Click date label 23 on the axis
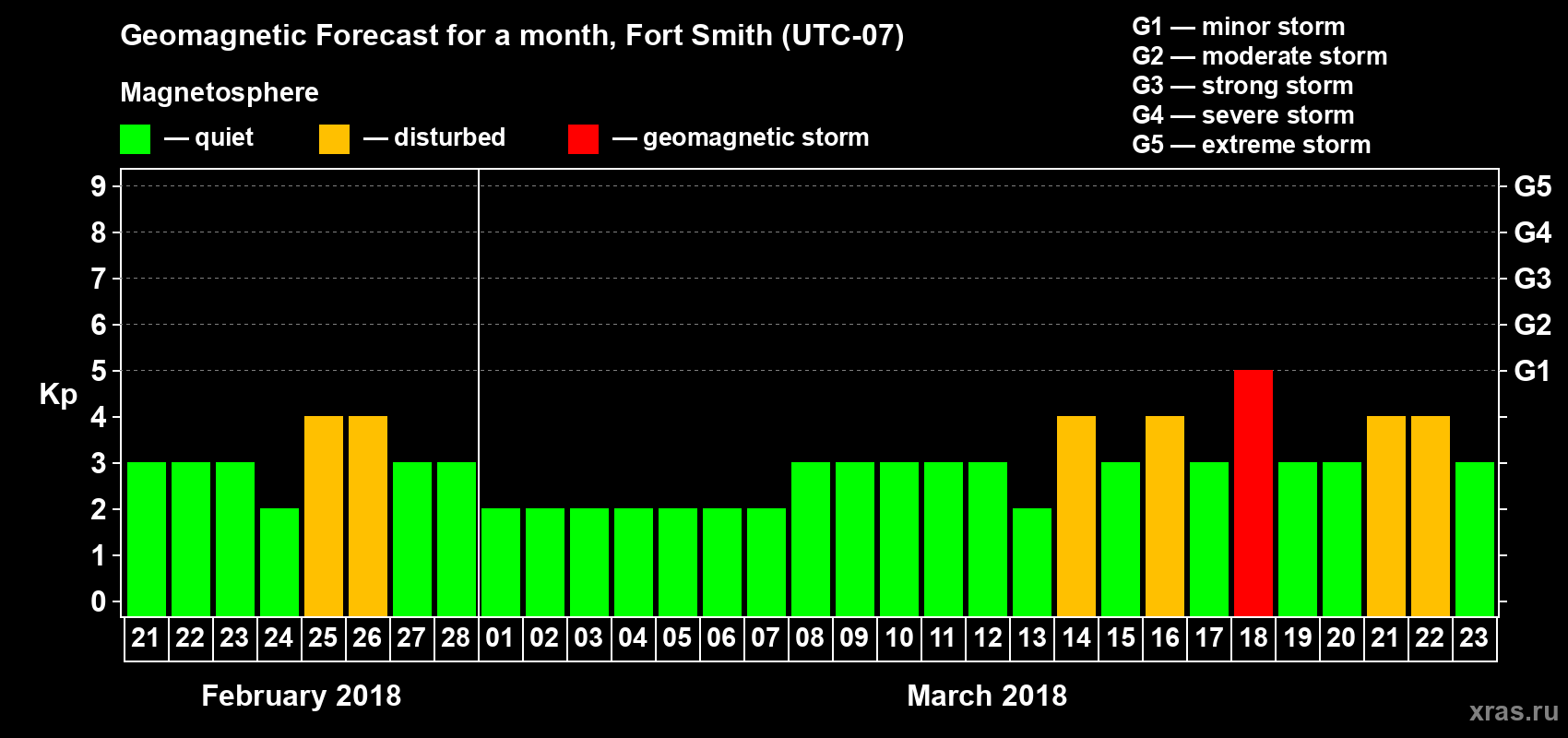The width and height of the screenshot is (1568, 738). pos(1474,637)
